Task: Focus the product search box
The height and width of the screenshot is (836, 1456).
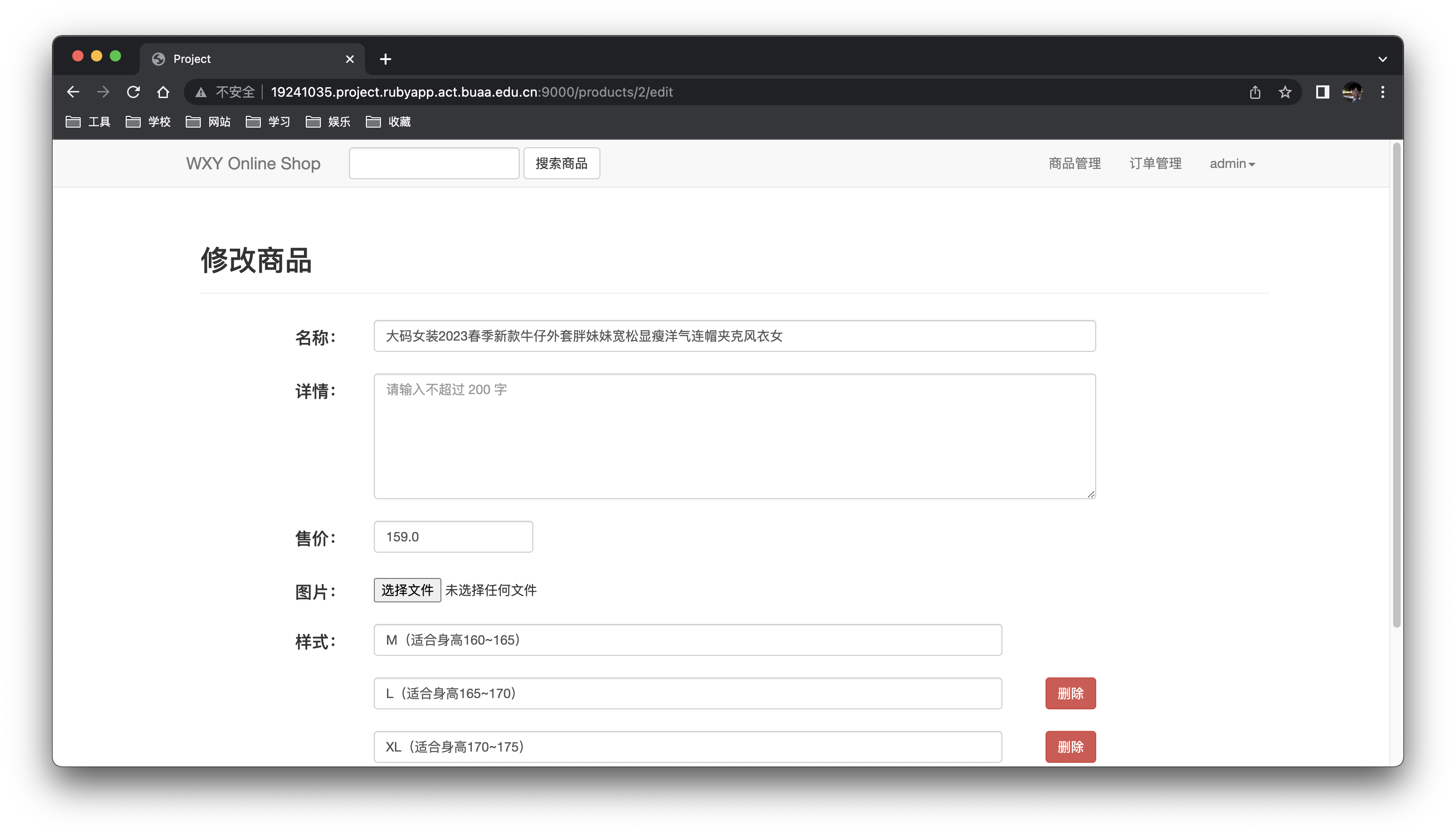Action: 434,164
